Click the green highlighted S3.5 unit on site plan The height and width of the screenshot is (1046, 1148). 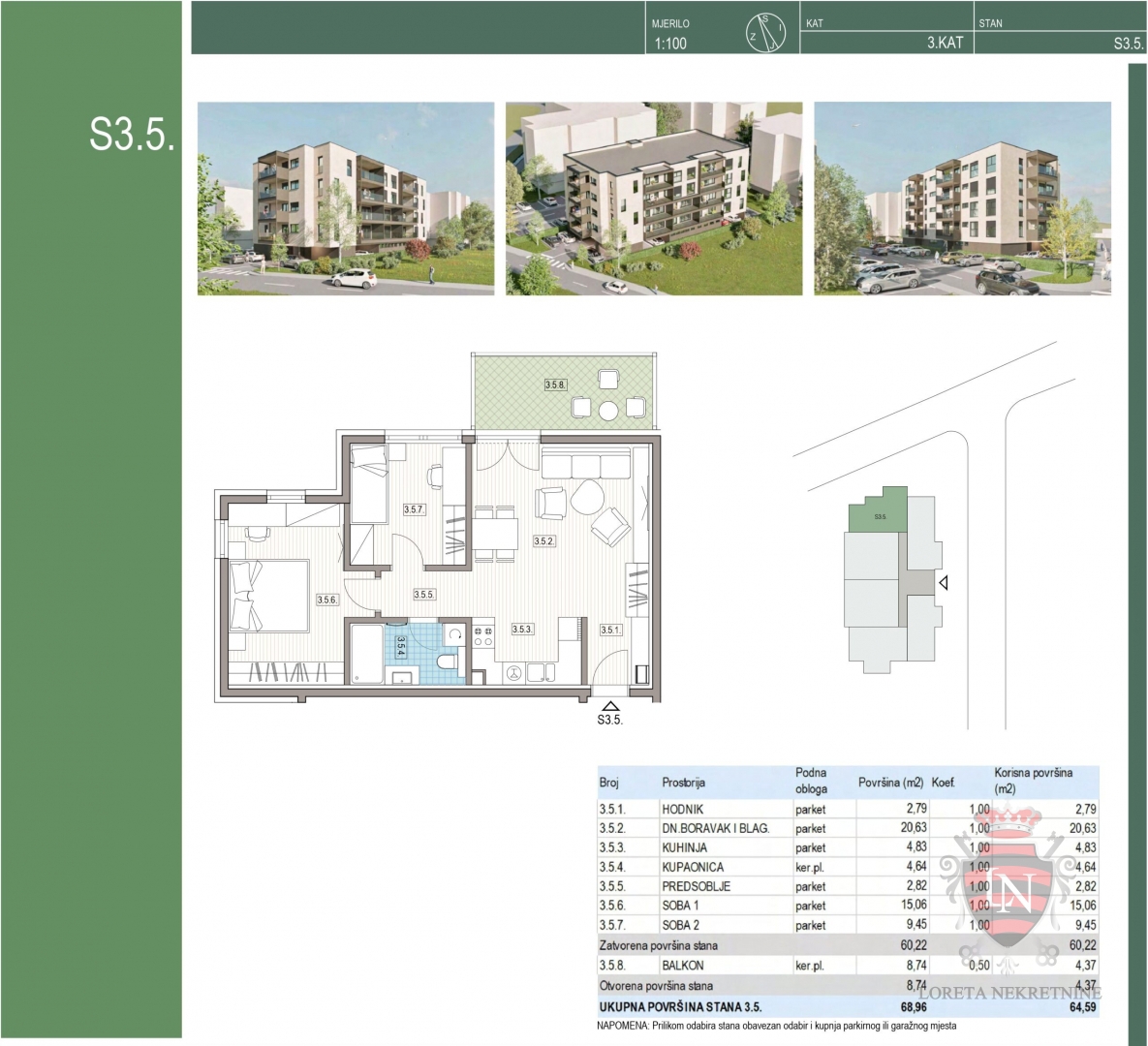[x=880, y=514]
